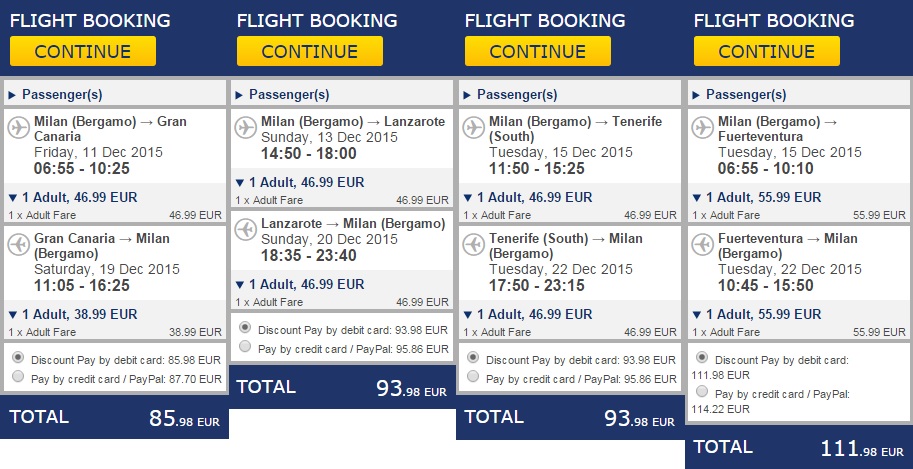Select debit card discount option for Lanzarote booking
The image size is (913, 469).
pos(245,327)
